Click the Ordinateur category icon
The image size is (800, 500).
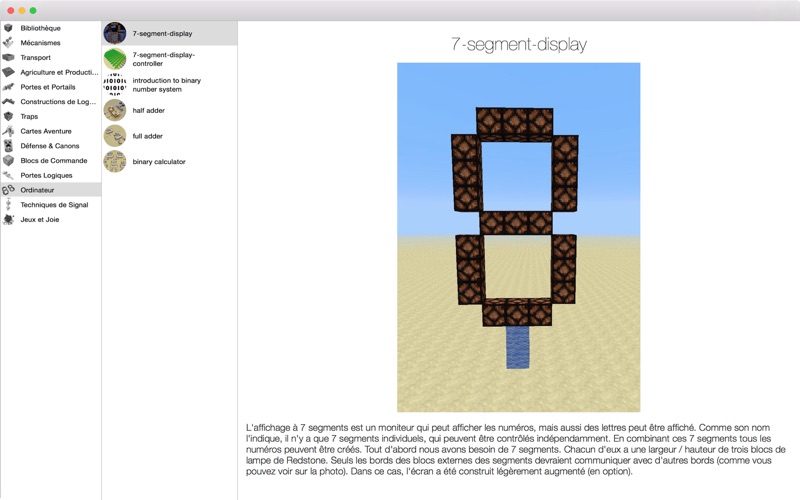pyautogui.click(x=8, y=190)
